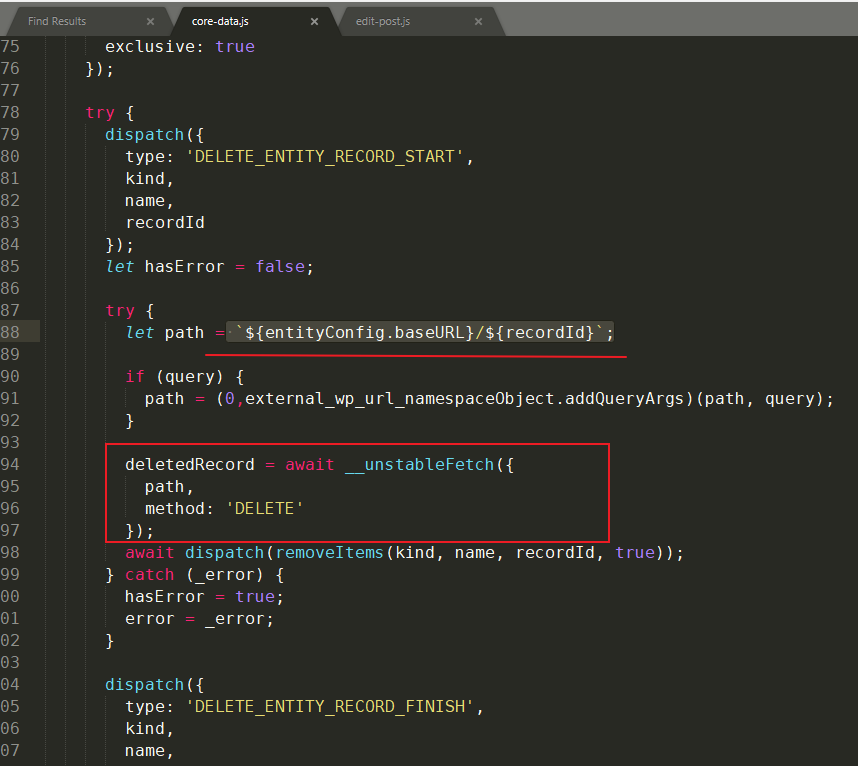Switch to the Find Results tab
858x766 pixels.
[x=58, y=21]
